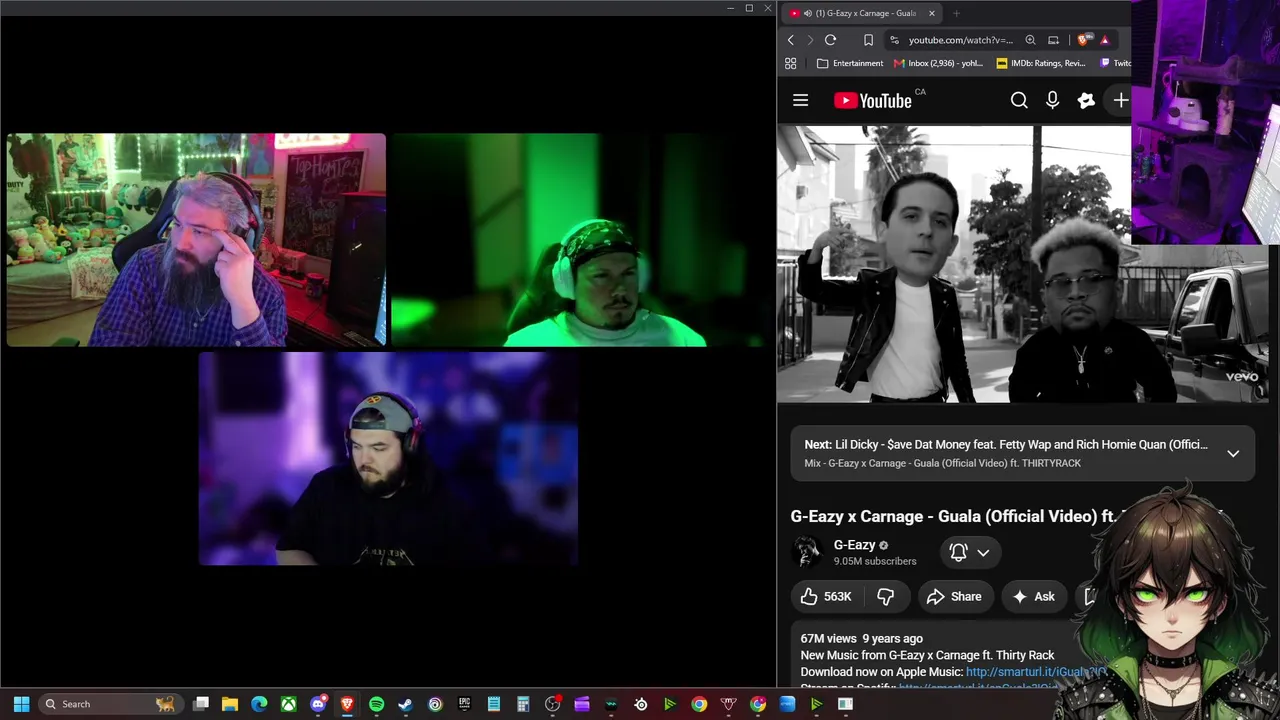Click the video title G-Eazy x Carnage - Guala
The height and width of the screenshot is (720, 1280).
[958, 516]
